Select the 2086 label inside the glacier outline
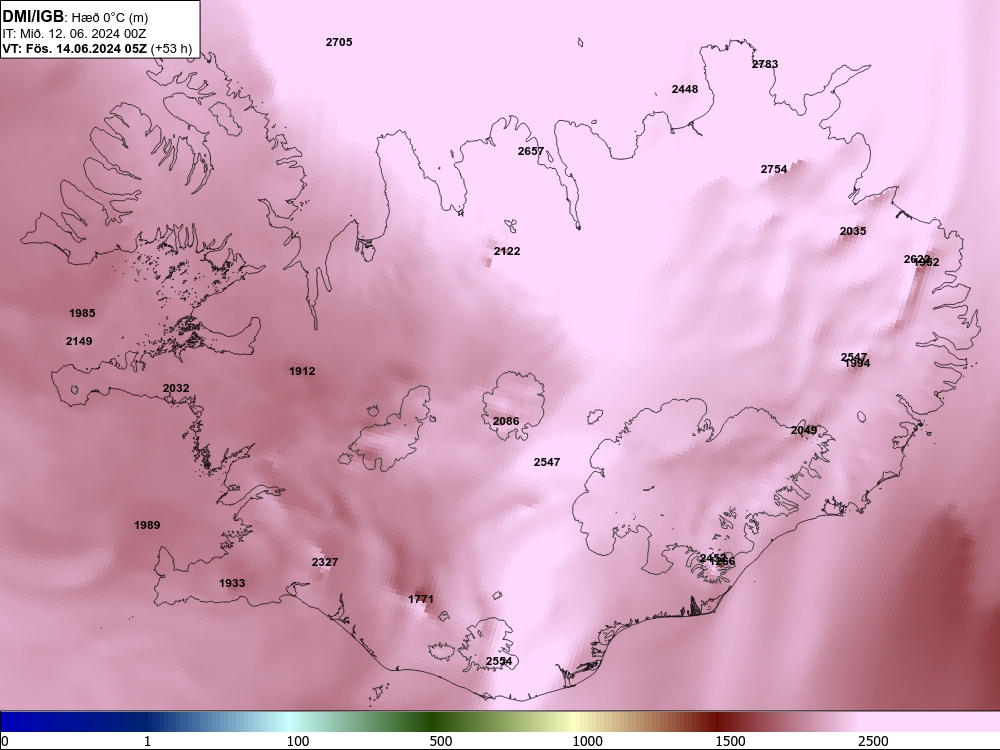This screenshot has width=1000, height=750. (506, 421)
